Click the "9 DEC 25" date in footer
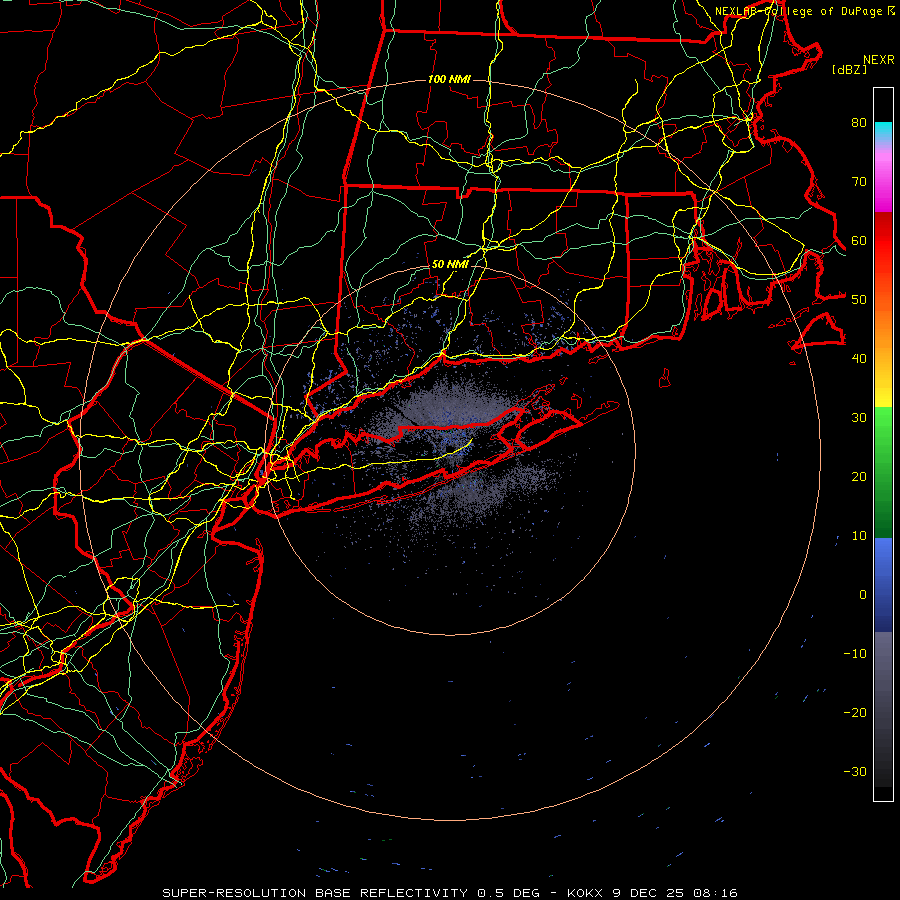The image size is (900, 900). click(648, 893)
